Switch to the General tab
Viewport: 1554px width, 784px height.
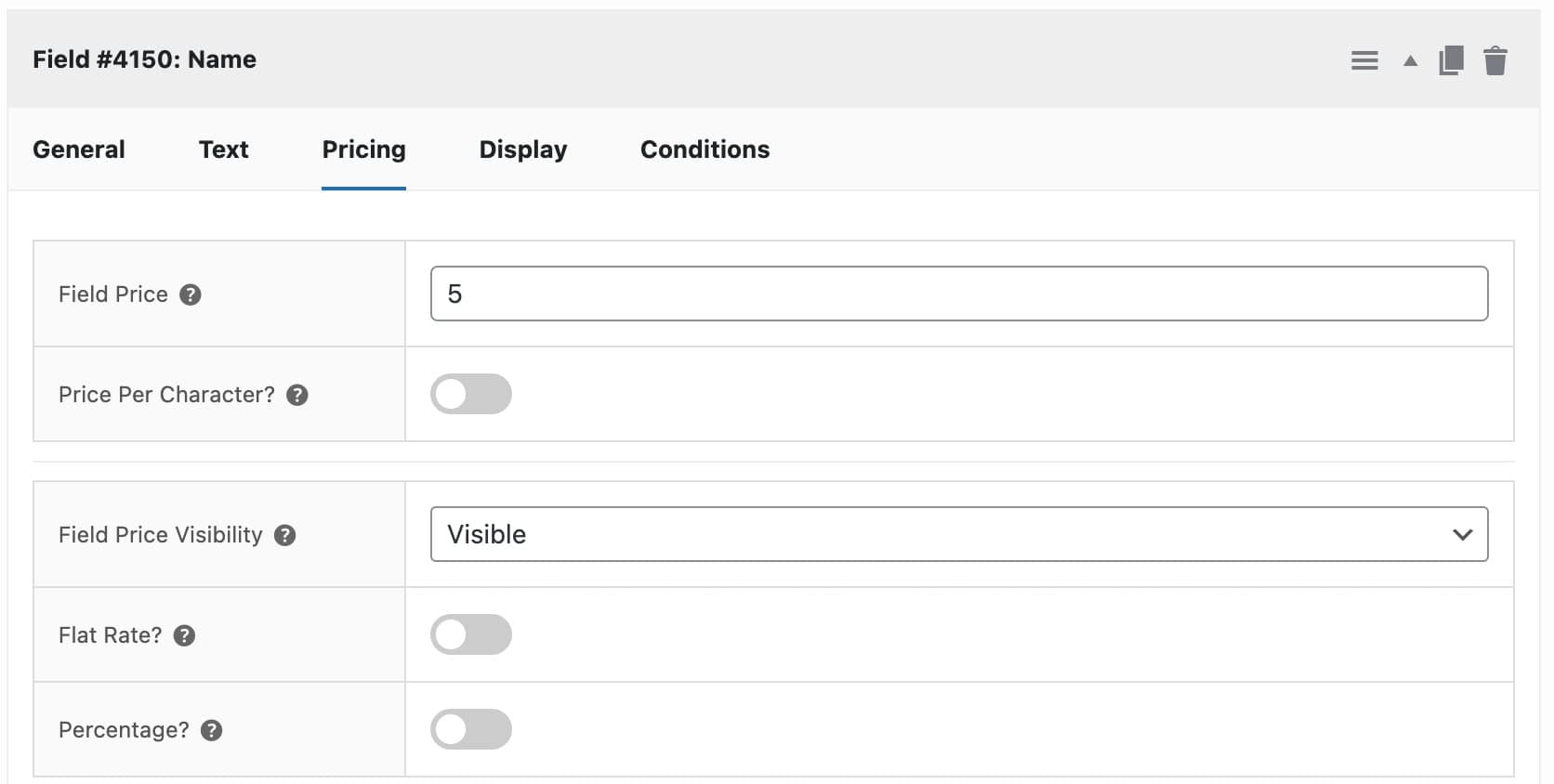[x=79, y=150]
